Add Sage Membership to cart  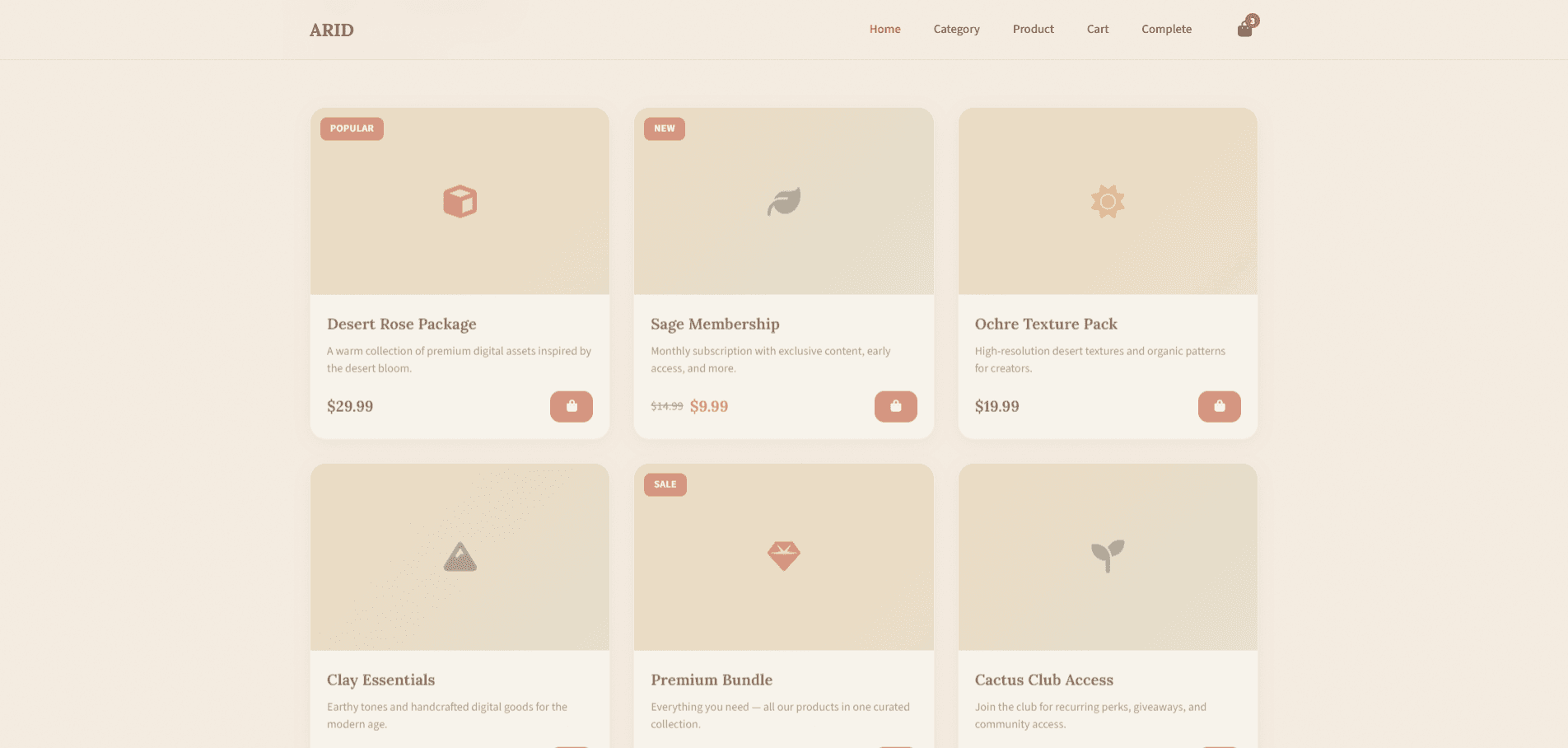pos(896,406)
